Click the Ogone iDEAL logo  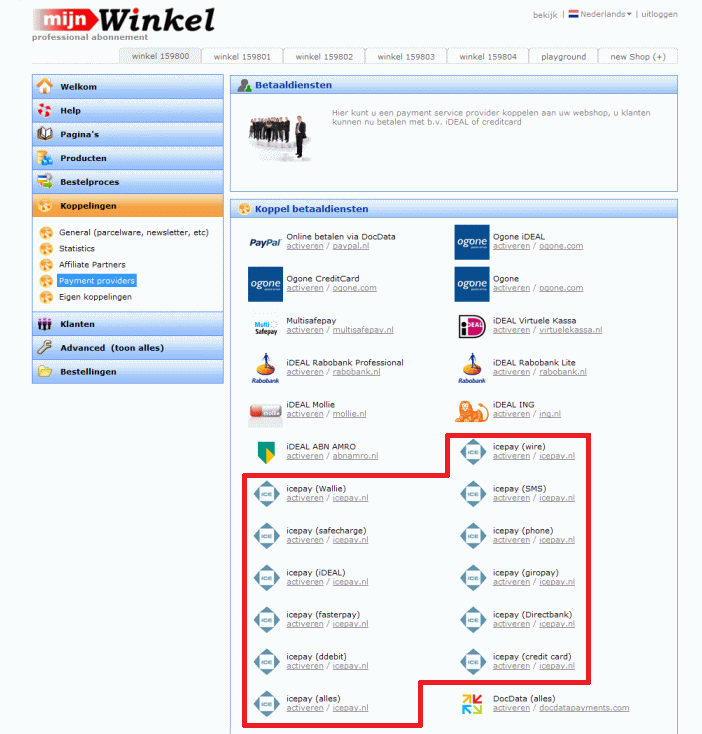pos(472,242)
